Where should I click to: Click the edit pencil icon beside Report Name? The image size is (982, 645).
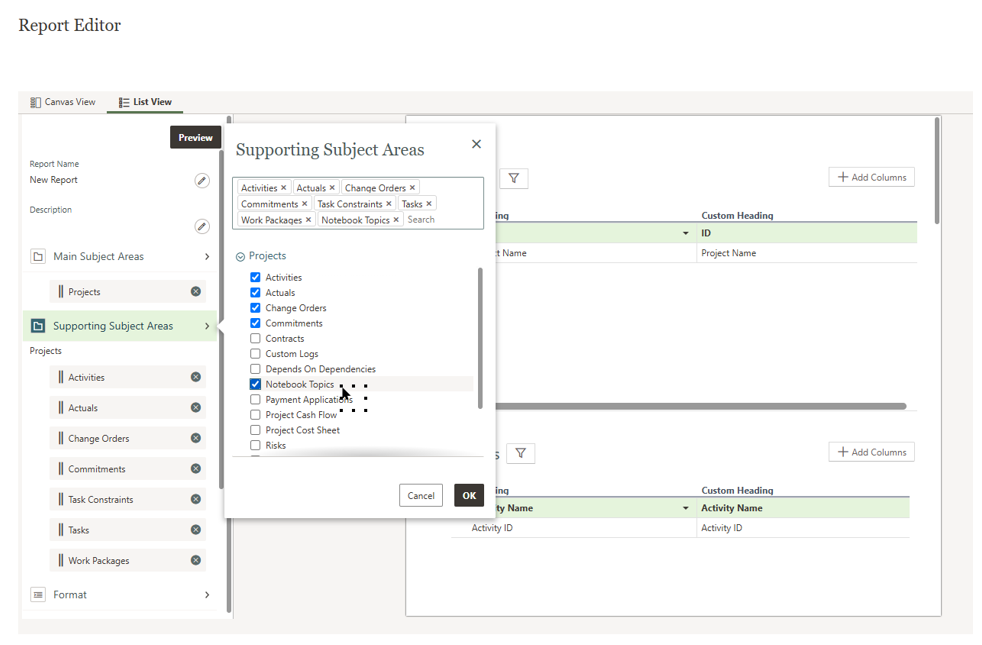coord(202,181)
